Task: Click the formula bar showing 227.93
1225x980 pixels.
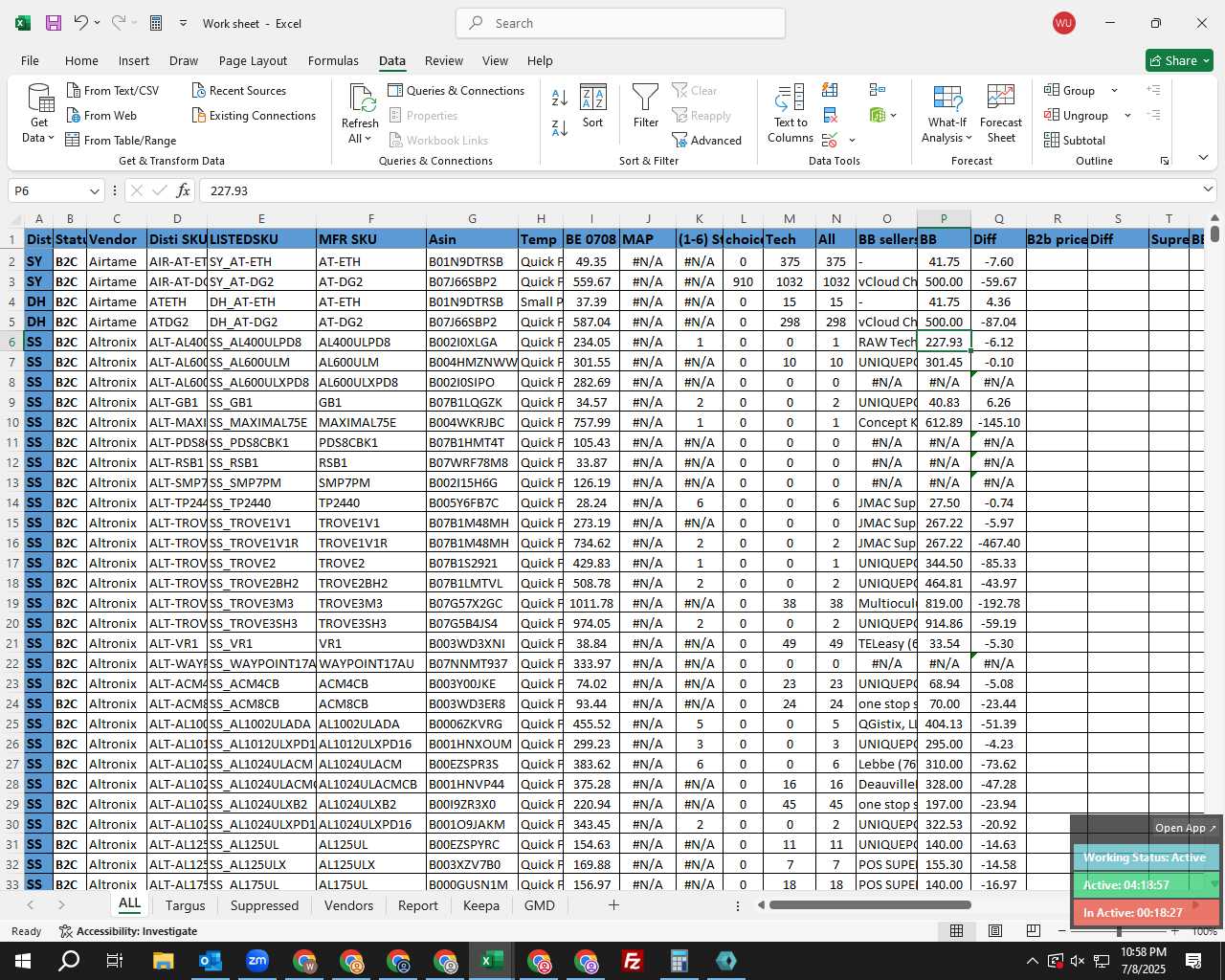Action: click(706, 190)
